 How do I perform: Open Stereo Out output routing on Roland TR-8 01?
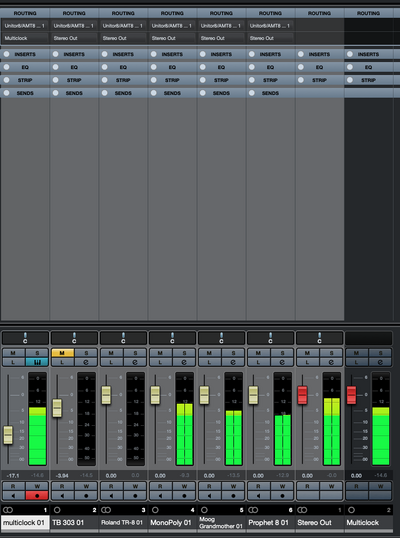coord(123,38)
